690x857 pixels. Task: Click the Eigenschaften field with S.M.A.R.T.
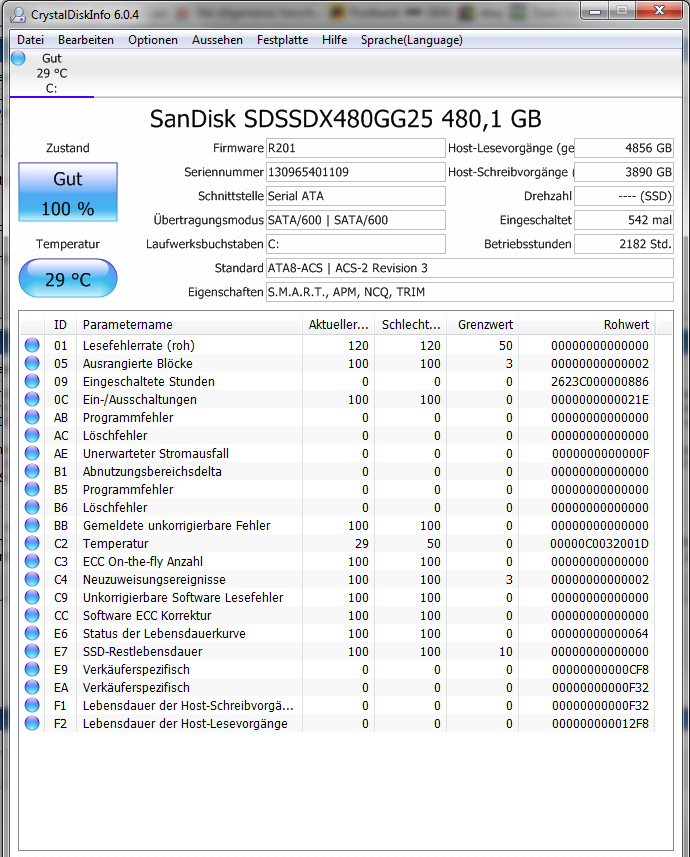pyautogui.click(x=470, y=292)
